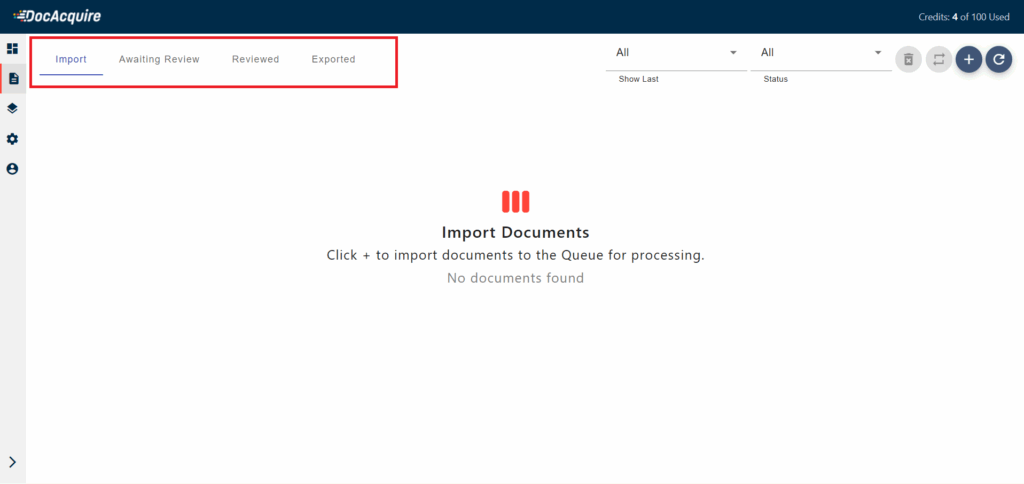1024x484 pixels.
Task: Switch to the Import tab
Action: 71,60
